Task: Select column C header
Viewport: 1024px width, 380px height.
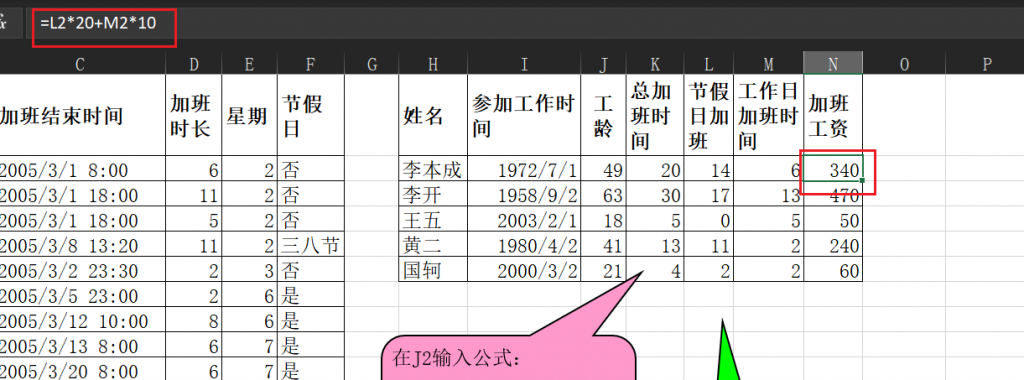Action: (x=80, y=63)
